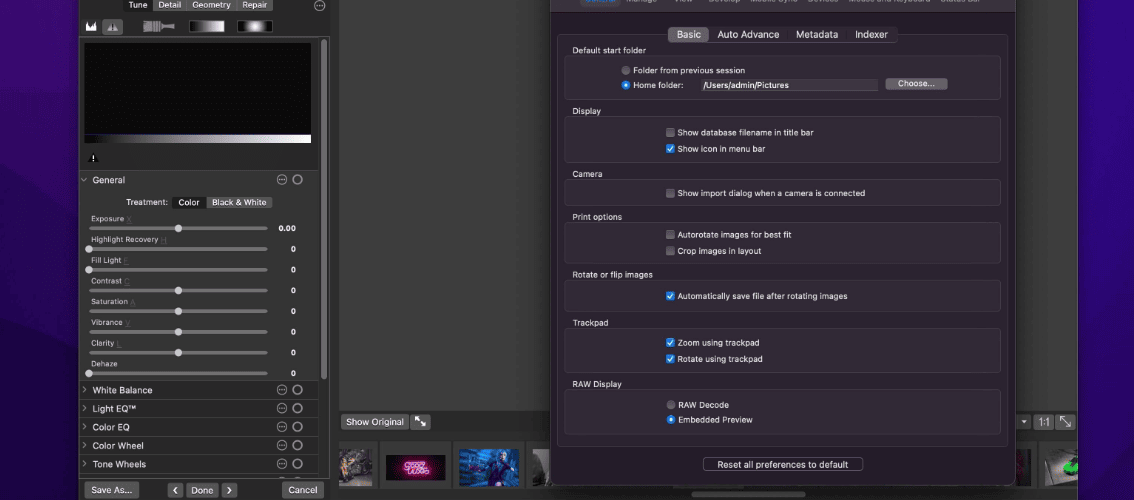This screenshot has height=500, width=1134.
Task: Click the full-screen arrows beside Show Original
Action: (x=420, y=422)
